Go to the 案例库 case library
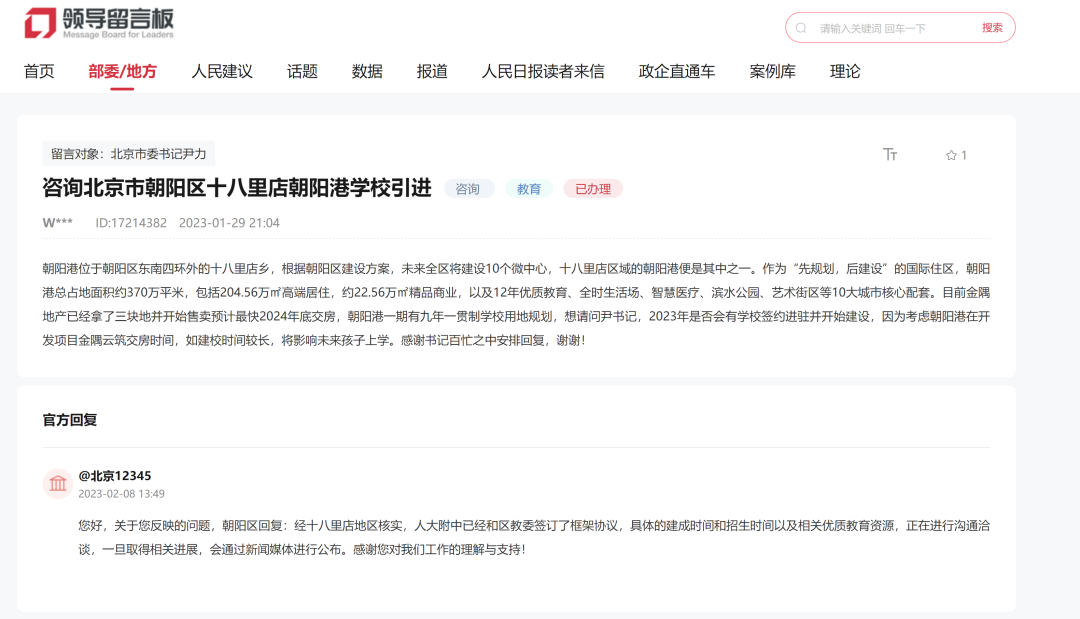This screenshot has height=619, width=1080. (773, 72)
